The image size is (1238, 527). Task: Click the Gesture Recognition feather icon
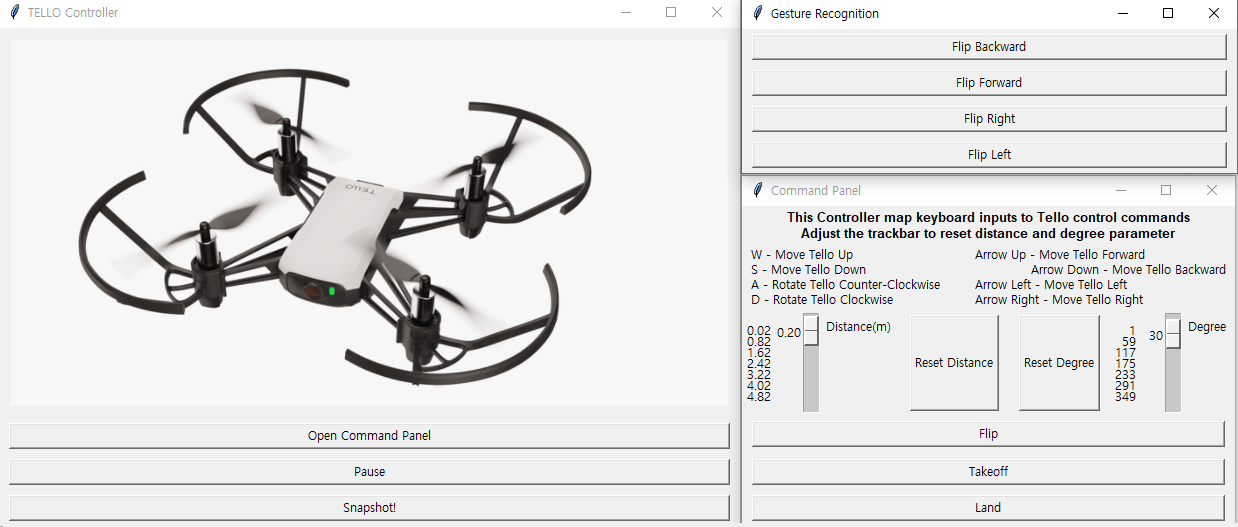point(759,13)
